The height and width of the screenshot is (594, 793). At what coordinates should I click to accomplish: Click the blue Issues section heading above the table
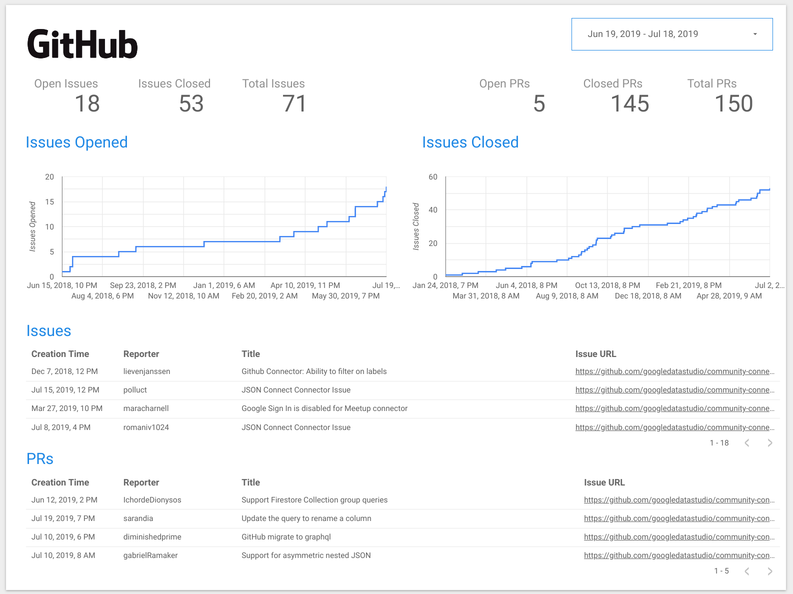coord(49,331)
